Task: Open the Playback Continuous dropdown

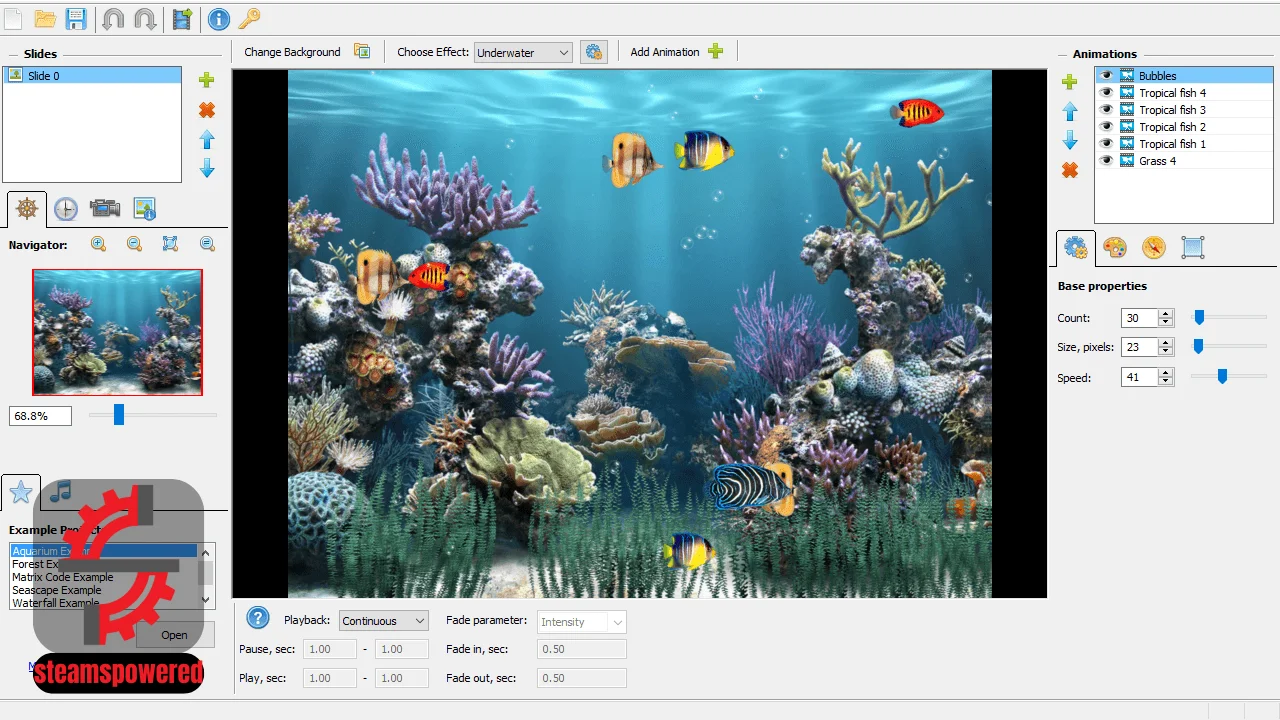Action: tap(383, 621)
